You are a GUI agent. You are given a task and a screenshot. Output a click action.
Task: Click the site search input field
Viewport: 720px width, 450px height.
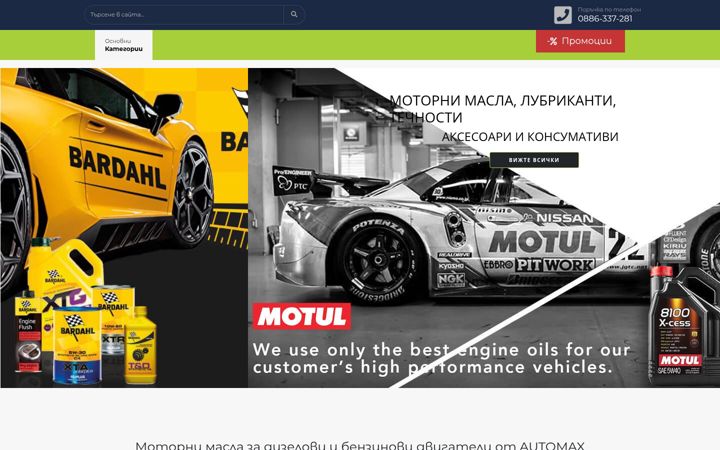coord(184,15)
